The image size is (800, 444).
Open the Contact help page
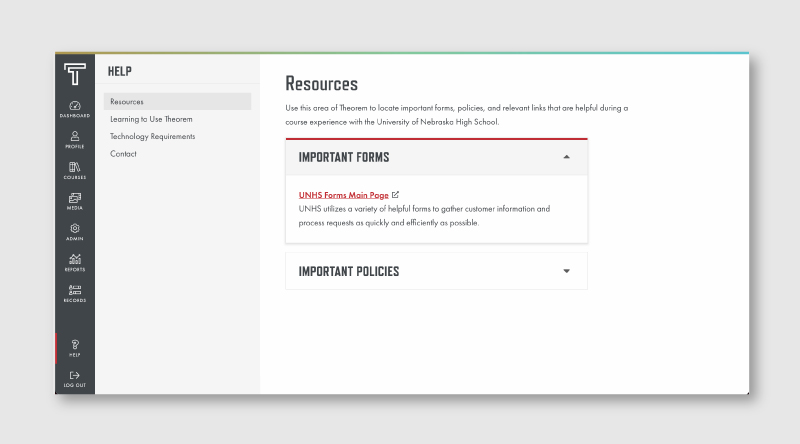point(123,154)
